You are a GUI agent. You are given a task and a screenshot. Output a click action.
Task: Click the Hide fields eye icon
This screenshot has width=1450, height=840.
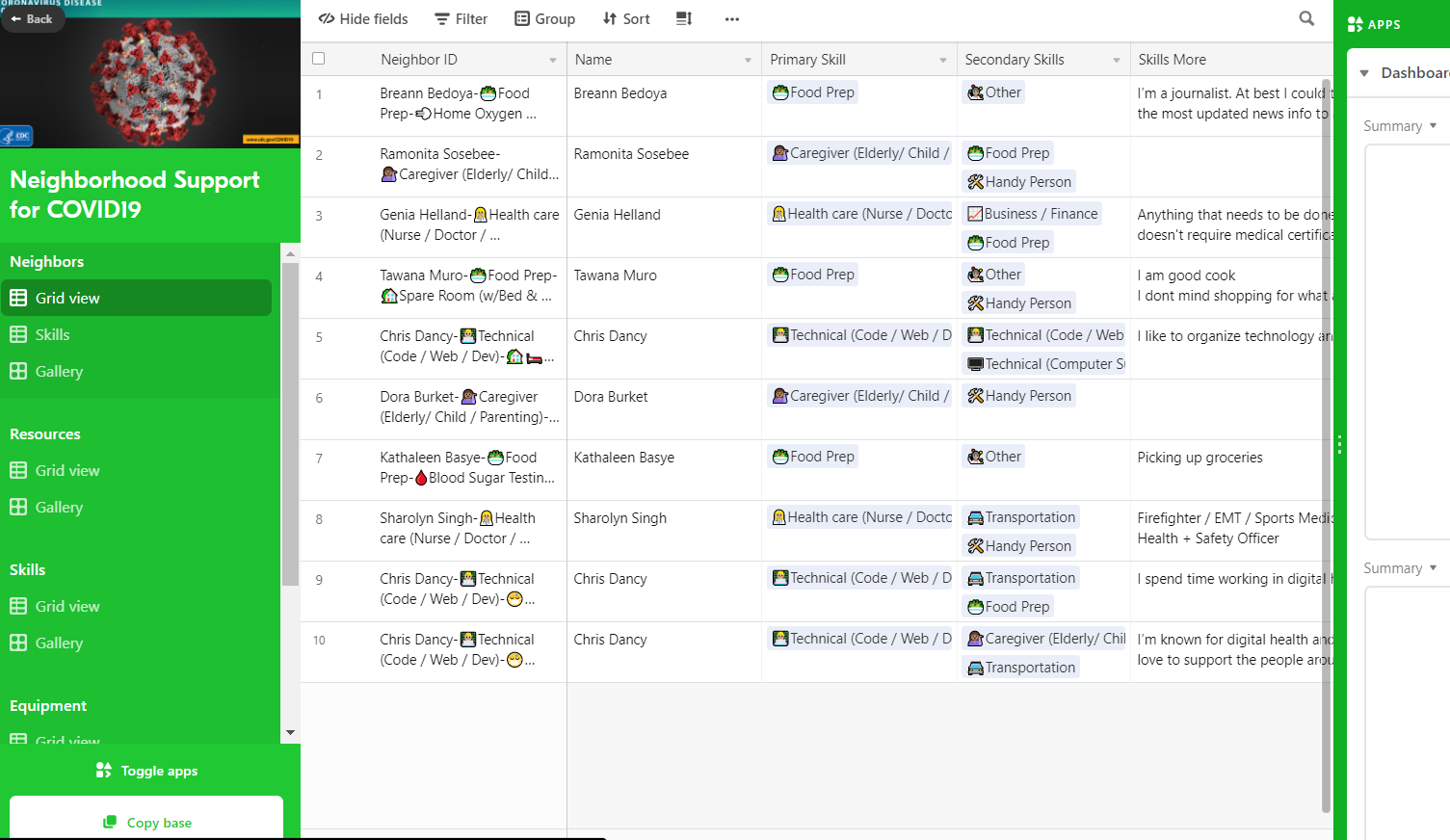pyautogui.click(x=327, y=19)
